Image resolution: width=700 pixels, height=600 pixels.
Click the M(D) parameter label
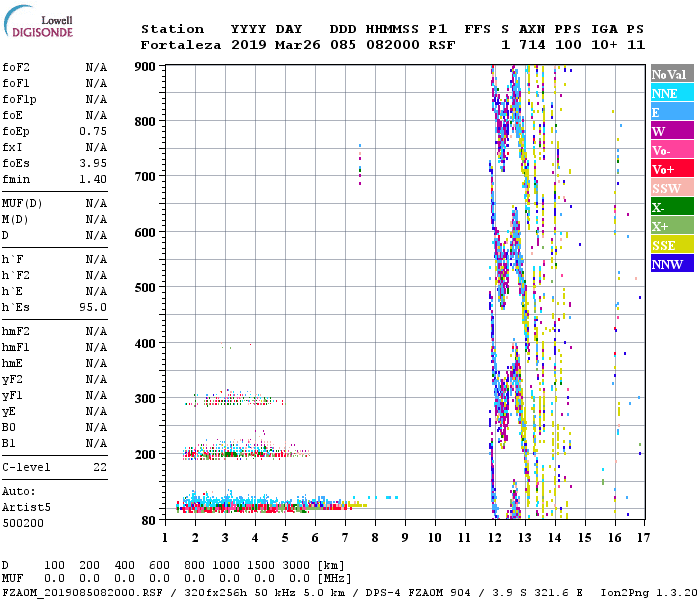15,220
